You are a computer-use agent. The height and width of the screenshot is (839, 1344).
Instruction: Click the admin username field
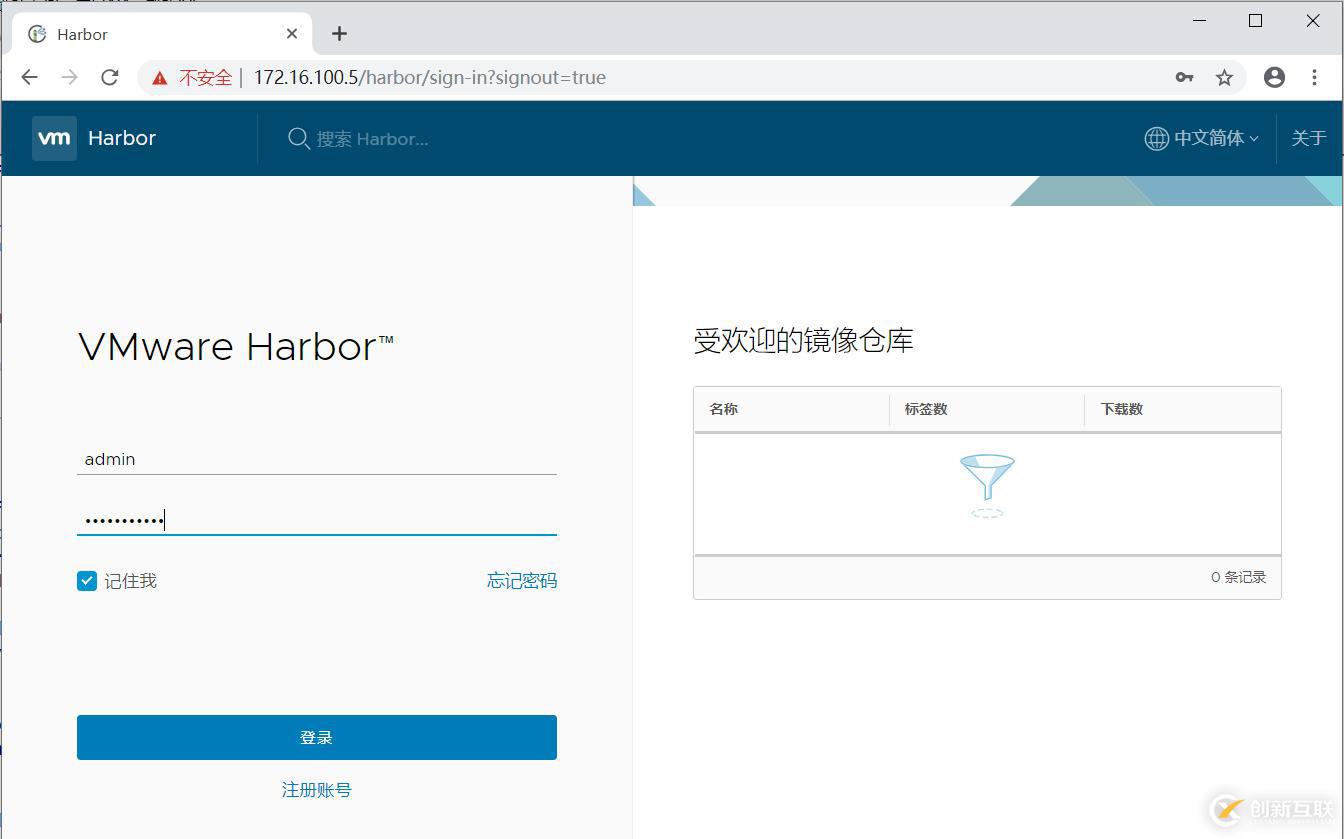[x=317, y=459]
